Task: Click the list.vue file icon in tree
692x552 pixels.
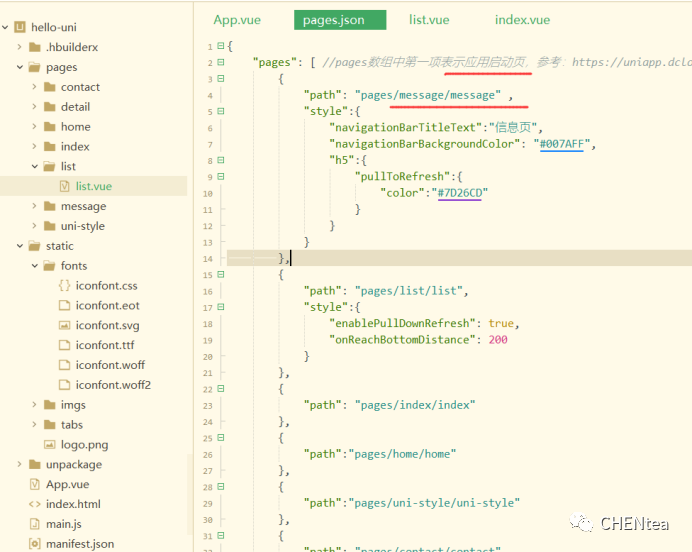Action: 65,186
